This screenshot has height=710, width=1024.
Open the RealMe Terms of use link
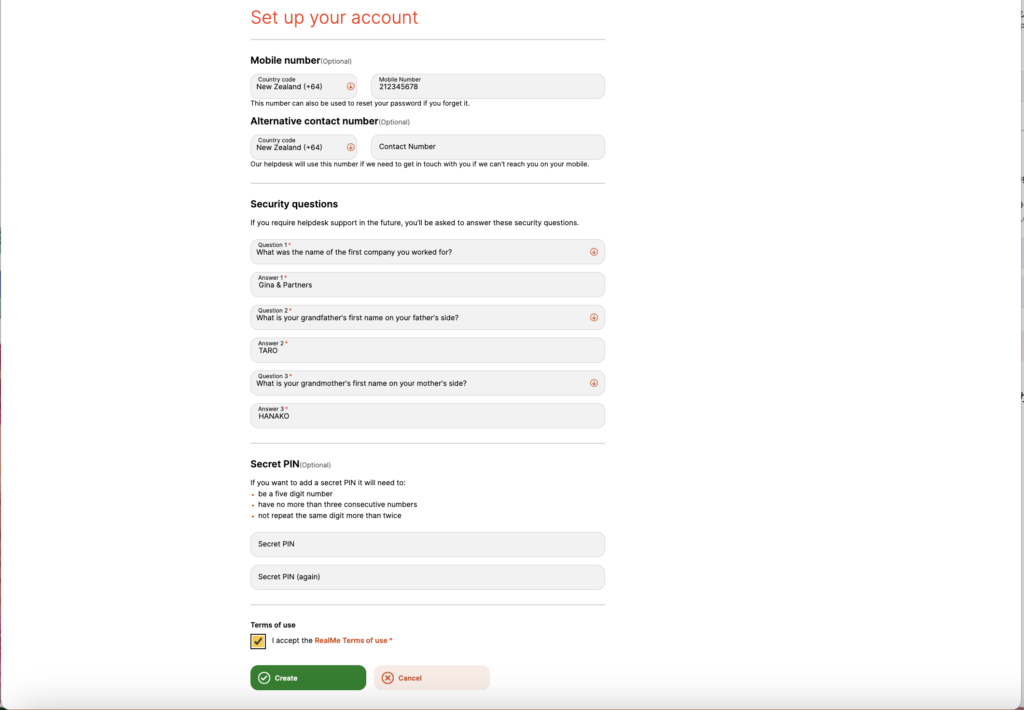pyautogui.click(x=350, y=640)
